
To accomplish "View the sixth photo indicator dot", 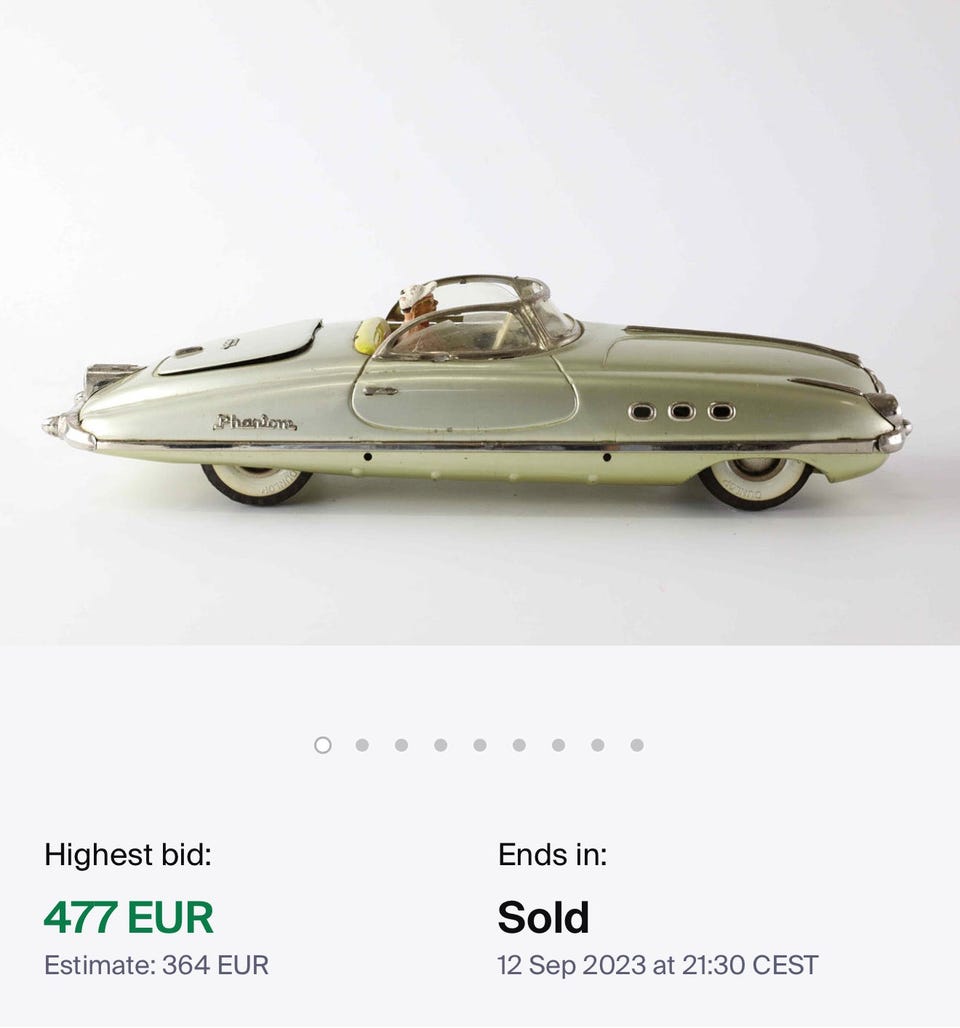I will [519, 745].
